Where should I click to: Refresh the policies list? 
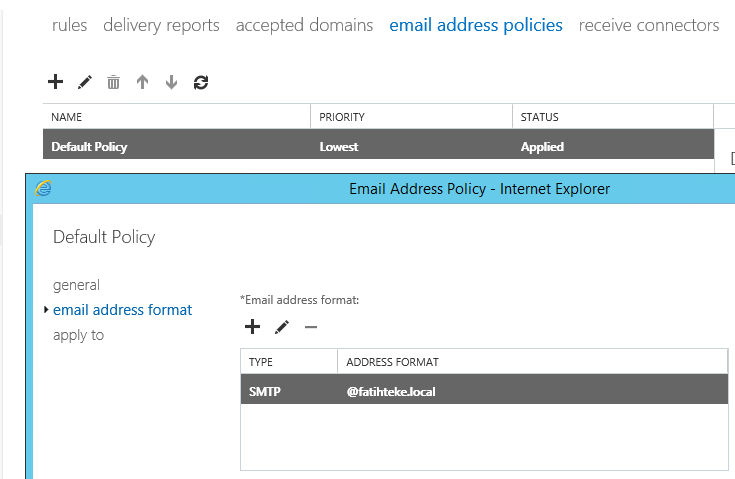click(x=201, y=82)
